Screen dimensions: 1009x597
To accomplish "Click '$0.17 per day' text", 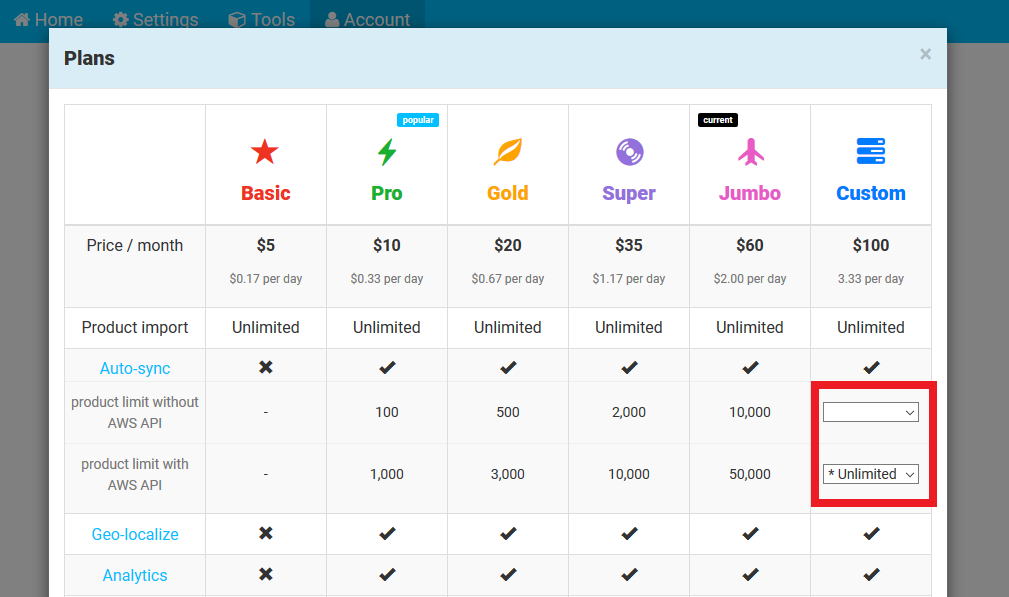I will pyautogui.click(x=266, y=279).
